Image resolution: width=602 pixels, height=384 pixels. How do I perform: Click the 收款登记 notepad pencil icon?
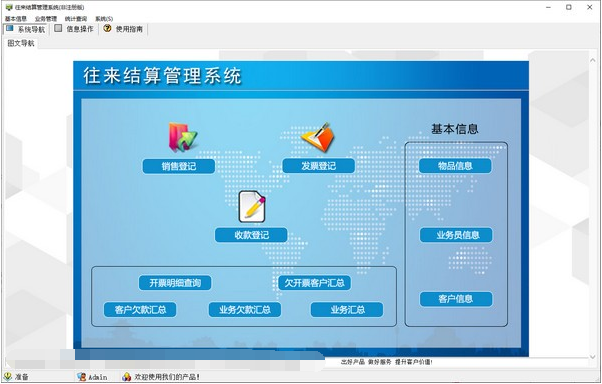click(x=252, y=207)
